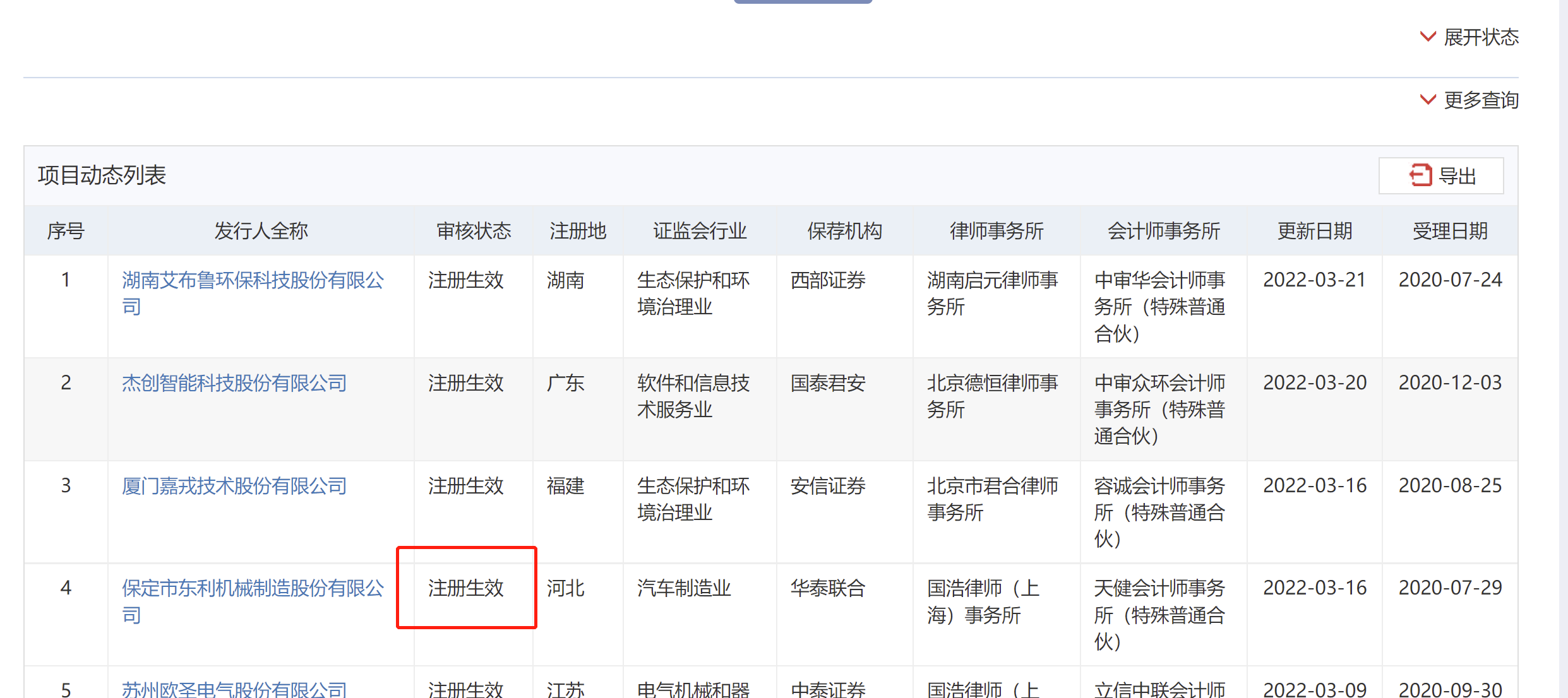
Task: Open 保定市东利机械制造股份有限公司 link
Action: 253,588
